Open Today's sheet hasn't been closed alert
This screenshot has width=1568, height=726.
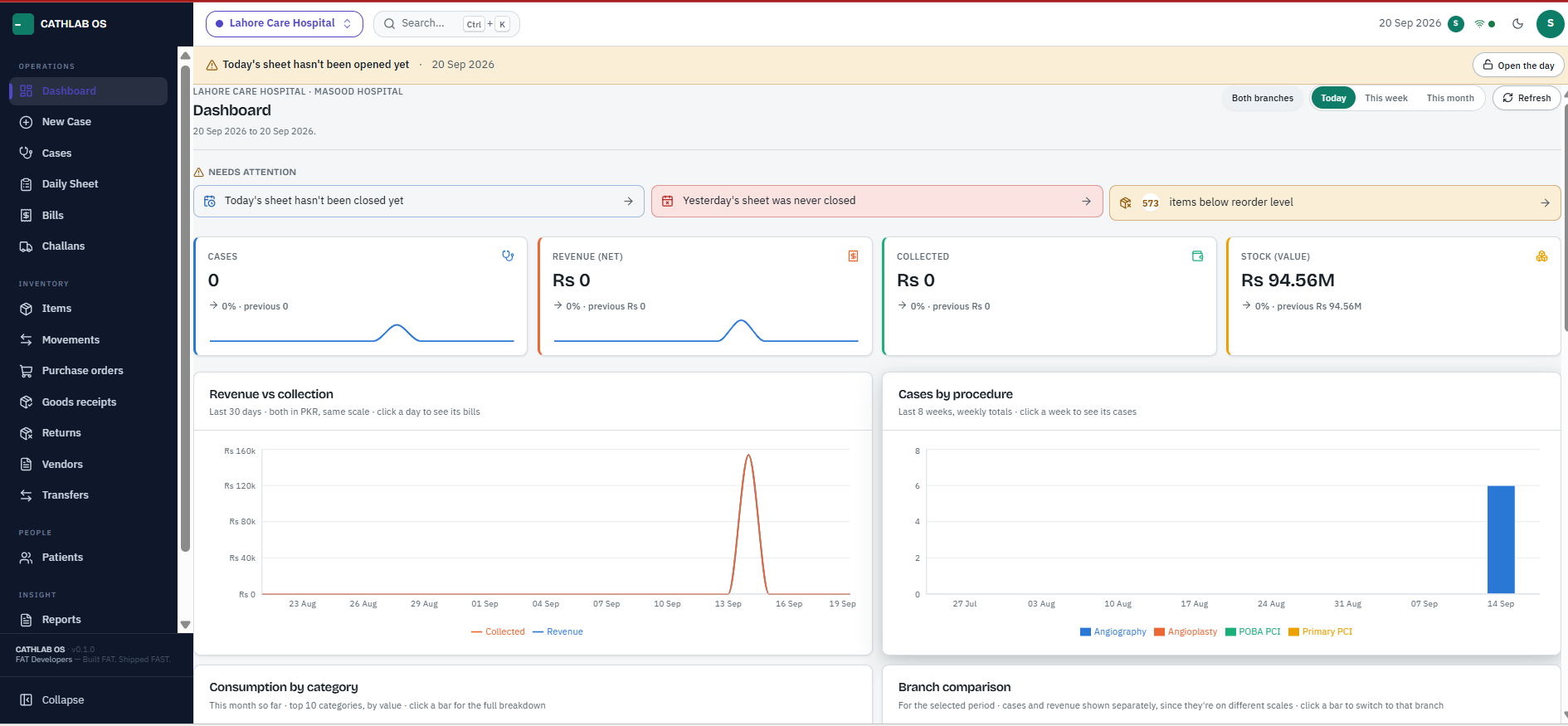[419, 201]
